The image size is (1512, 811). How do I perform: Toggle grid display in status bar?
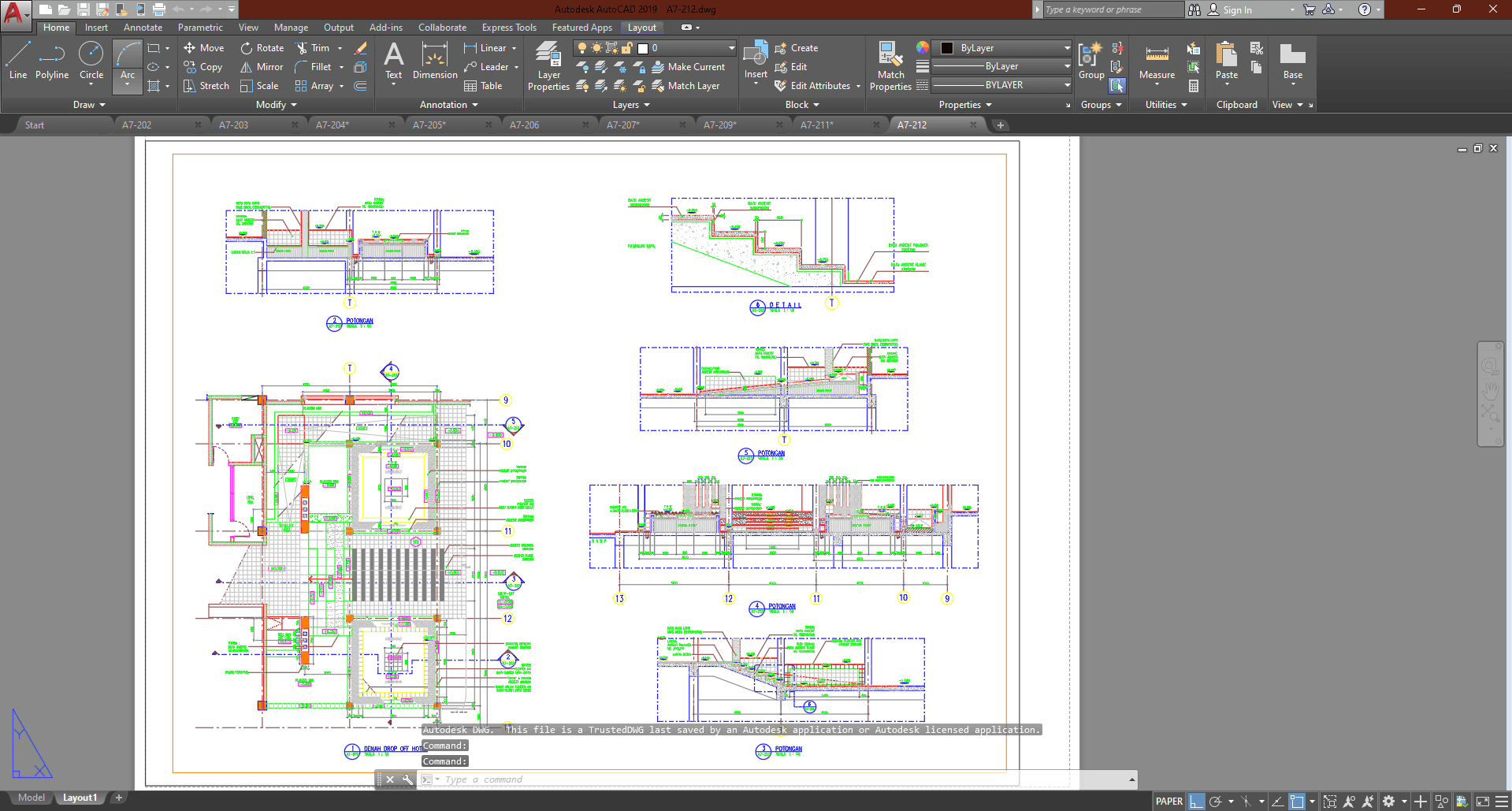(x=1197, y=802)
